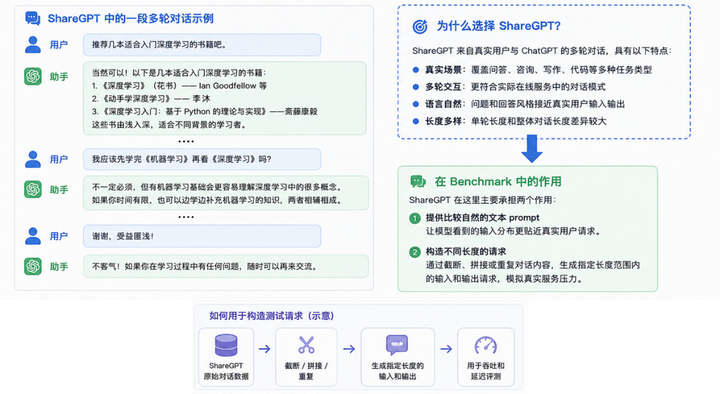Click the target icon beside 为什么选择 ShareGPT?
720x394 pixels.
point(420,27)
